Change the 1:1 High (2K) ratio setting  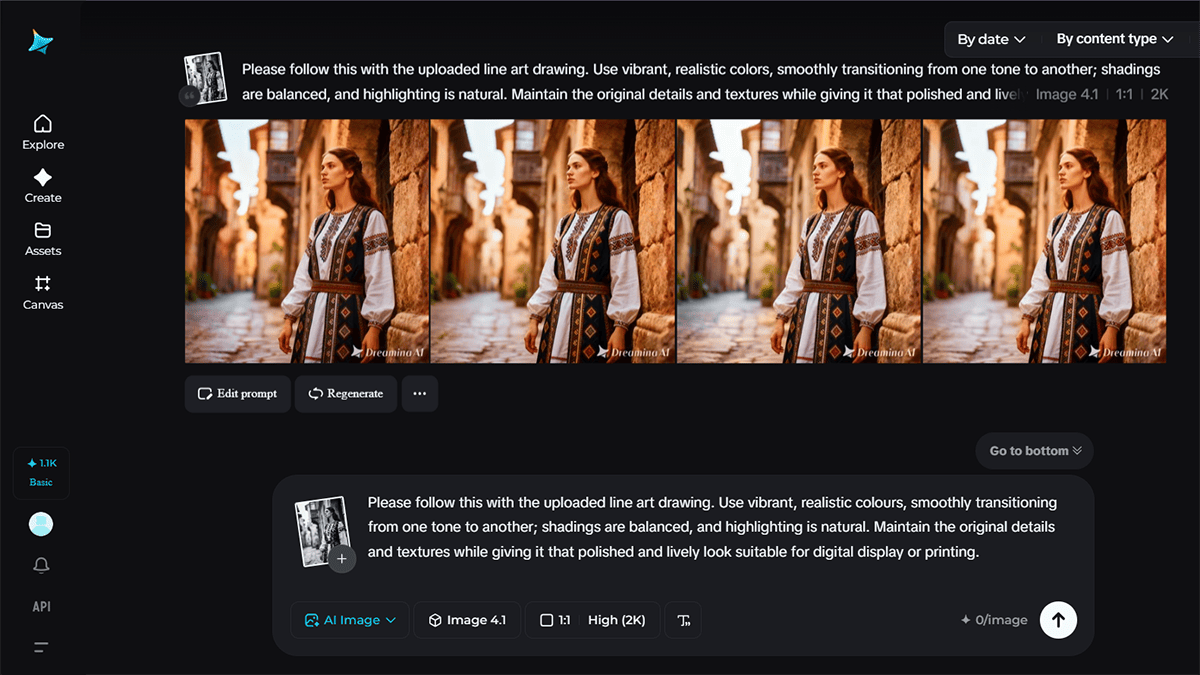[x=592, y=620]
